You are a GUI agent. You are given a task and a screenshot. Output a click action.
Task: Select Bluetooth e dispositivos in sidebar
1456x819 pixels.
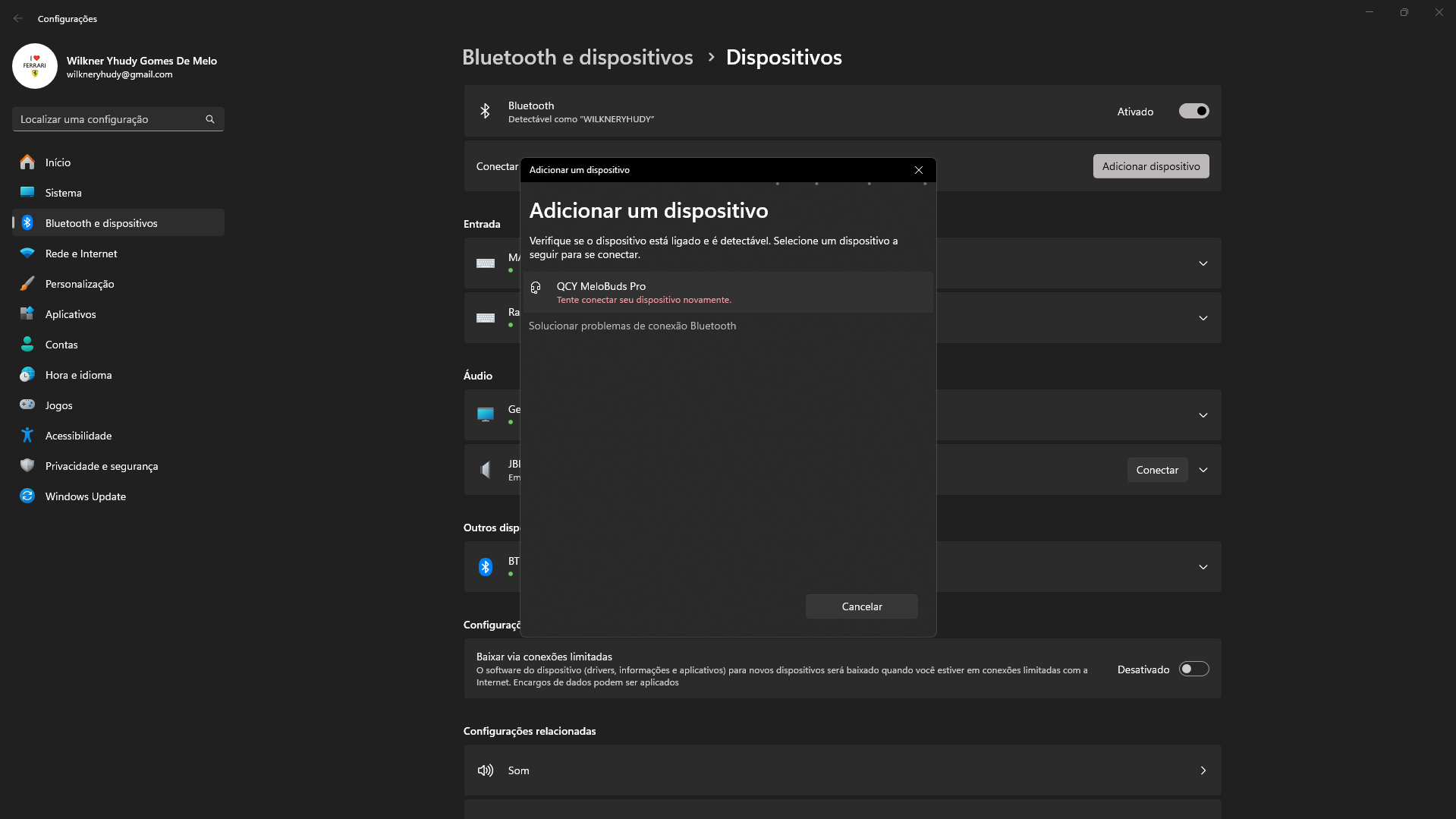pyautogui.click(x=118, y=223)
